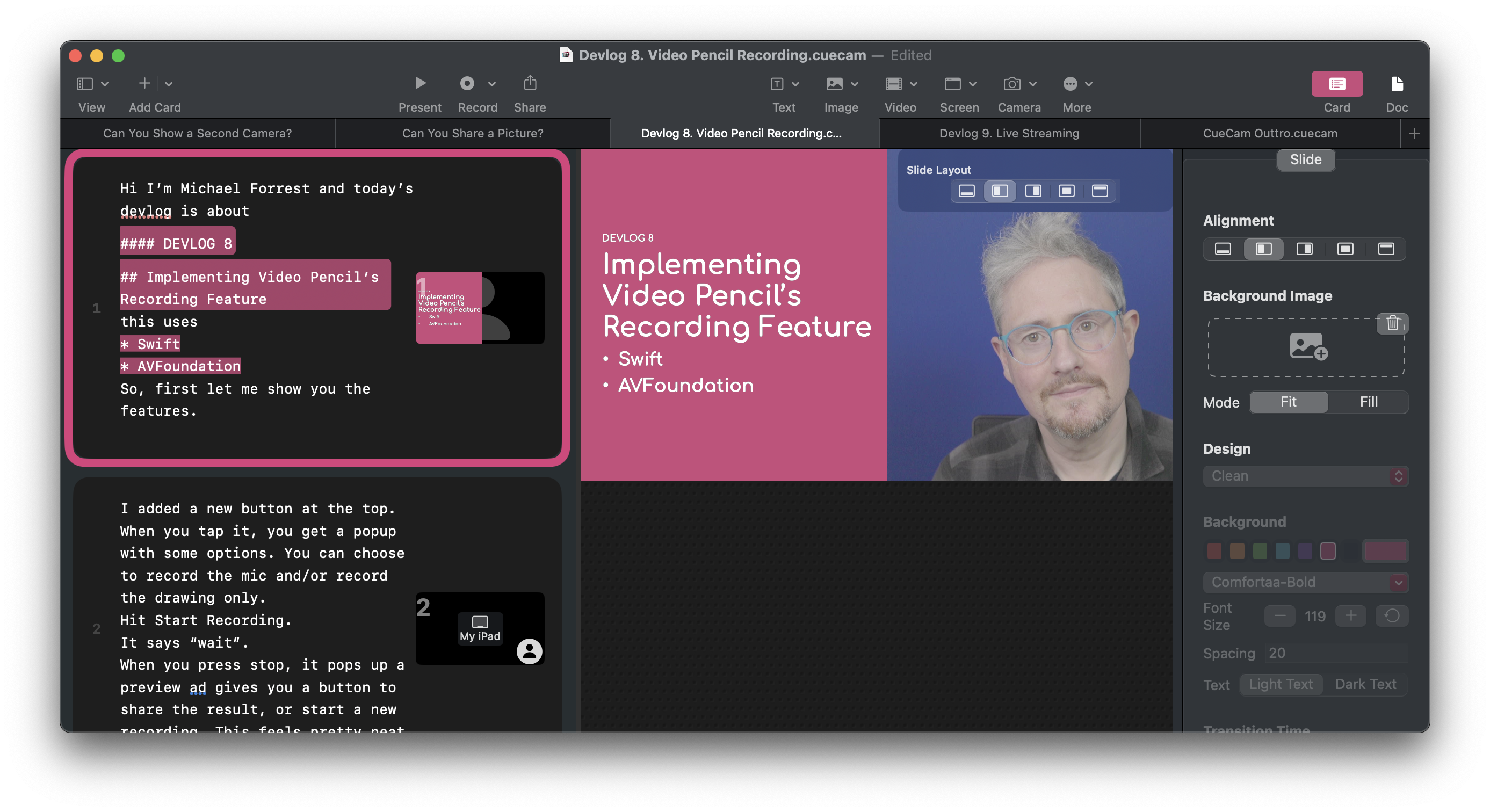1490x812 pixels.
Task: Click the 'Implementing Video Pencil's Recording Feature' preview heading
Action: tap(736, 295)
